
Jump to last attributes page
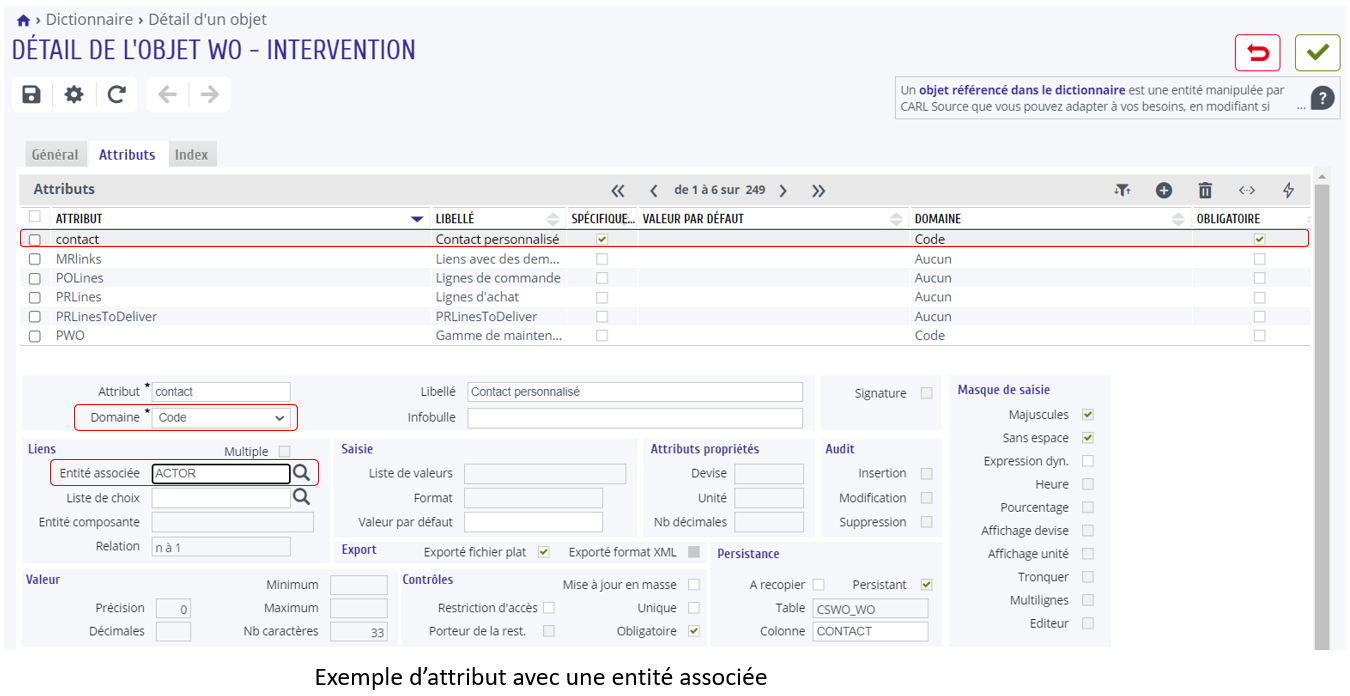[818, 190]
